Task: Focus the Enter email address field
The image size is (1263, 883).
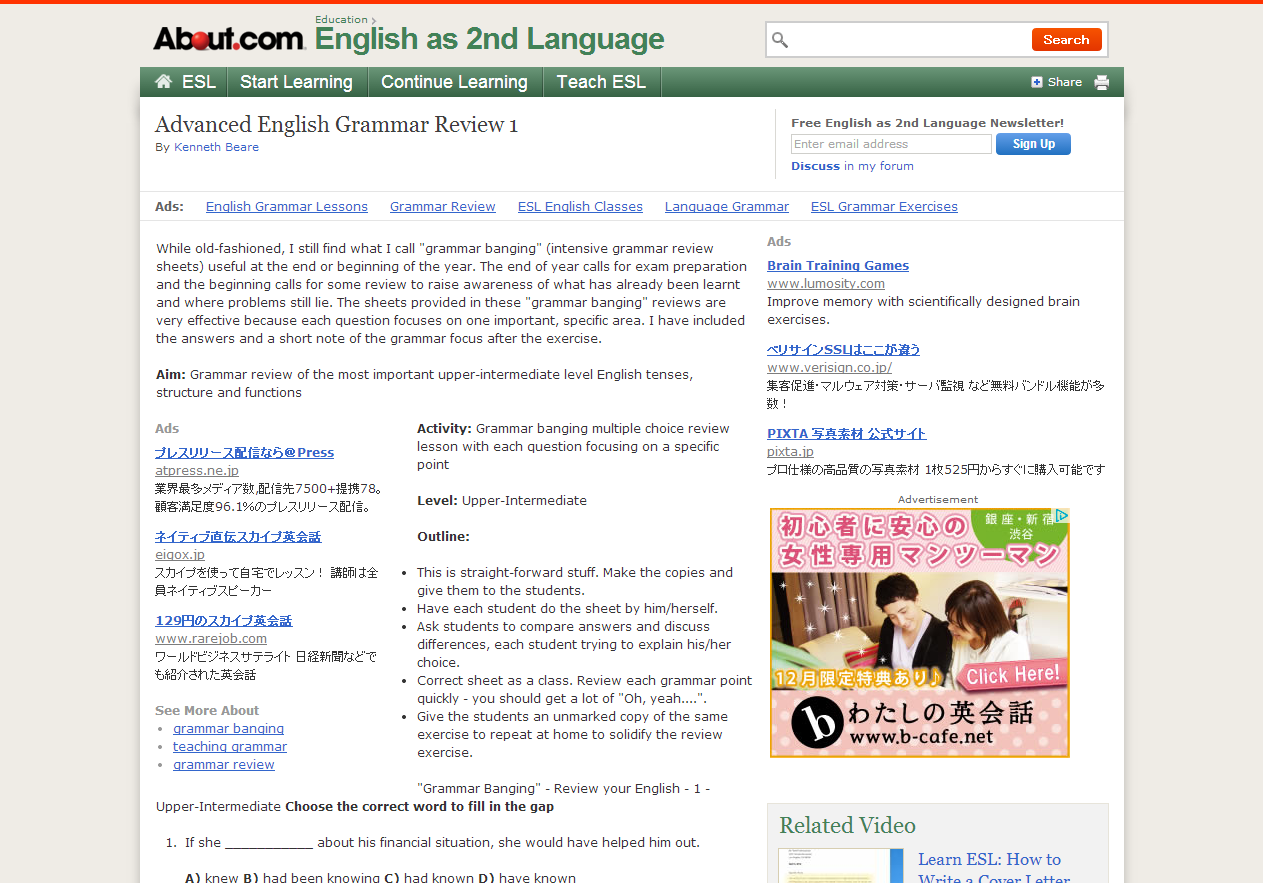Action: click(890, 144)
